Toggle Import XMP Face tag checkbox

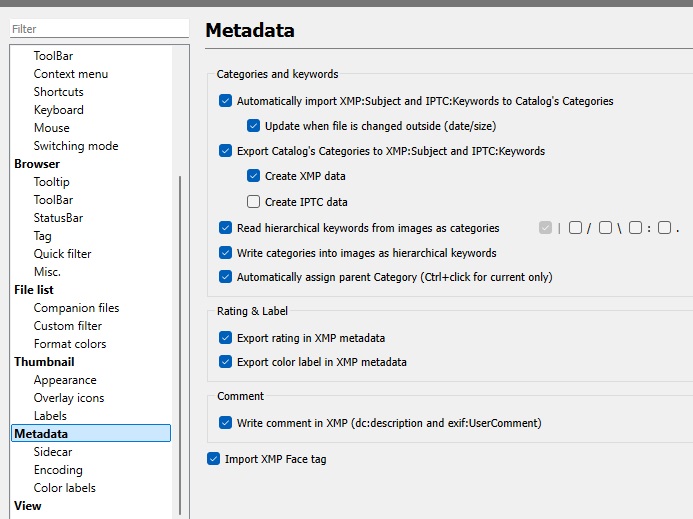point(213,459)
